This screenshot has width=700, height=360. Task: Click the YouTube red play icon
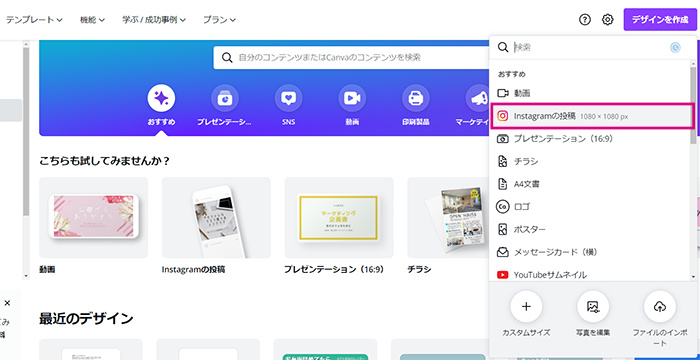503,275
